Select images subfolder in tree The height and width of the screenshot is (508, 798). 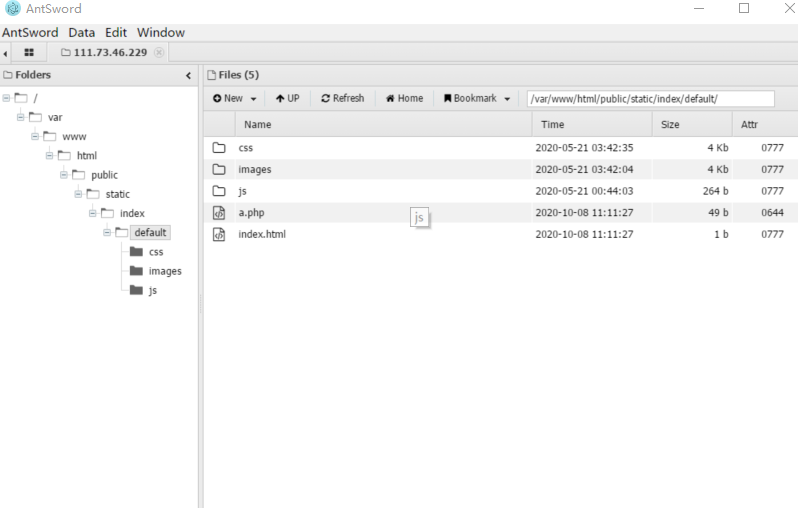(x=165, y=271)
